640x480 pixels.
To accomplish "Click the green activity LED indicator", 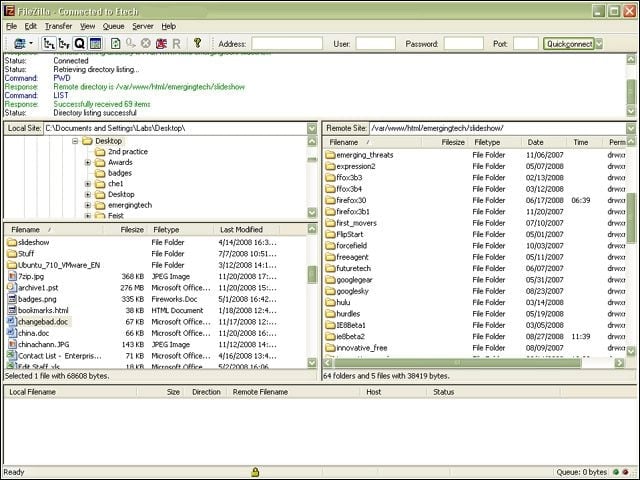I will (x=616, y=472).
